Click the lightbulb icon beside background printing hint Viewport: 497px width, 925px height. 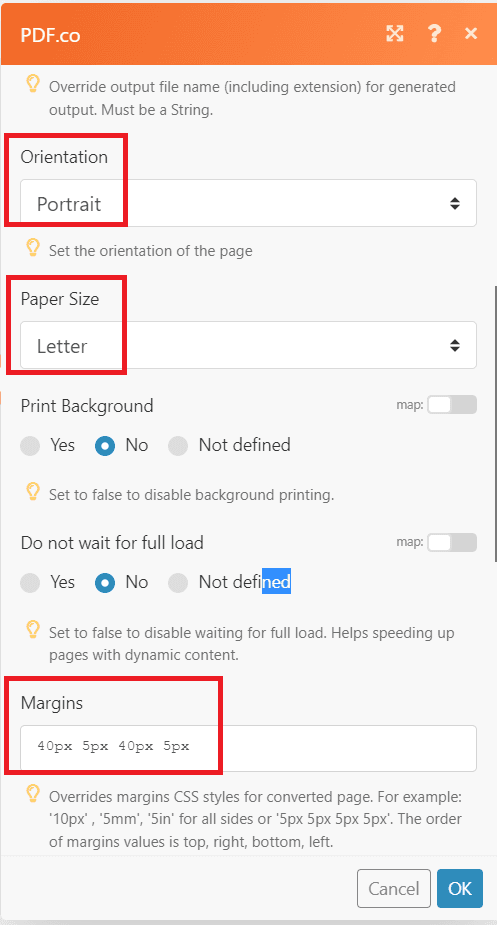[33, 491]
